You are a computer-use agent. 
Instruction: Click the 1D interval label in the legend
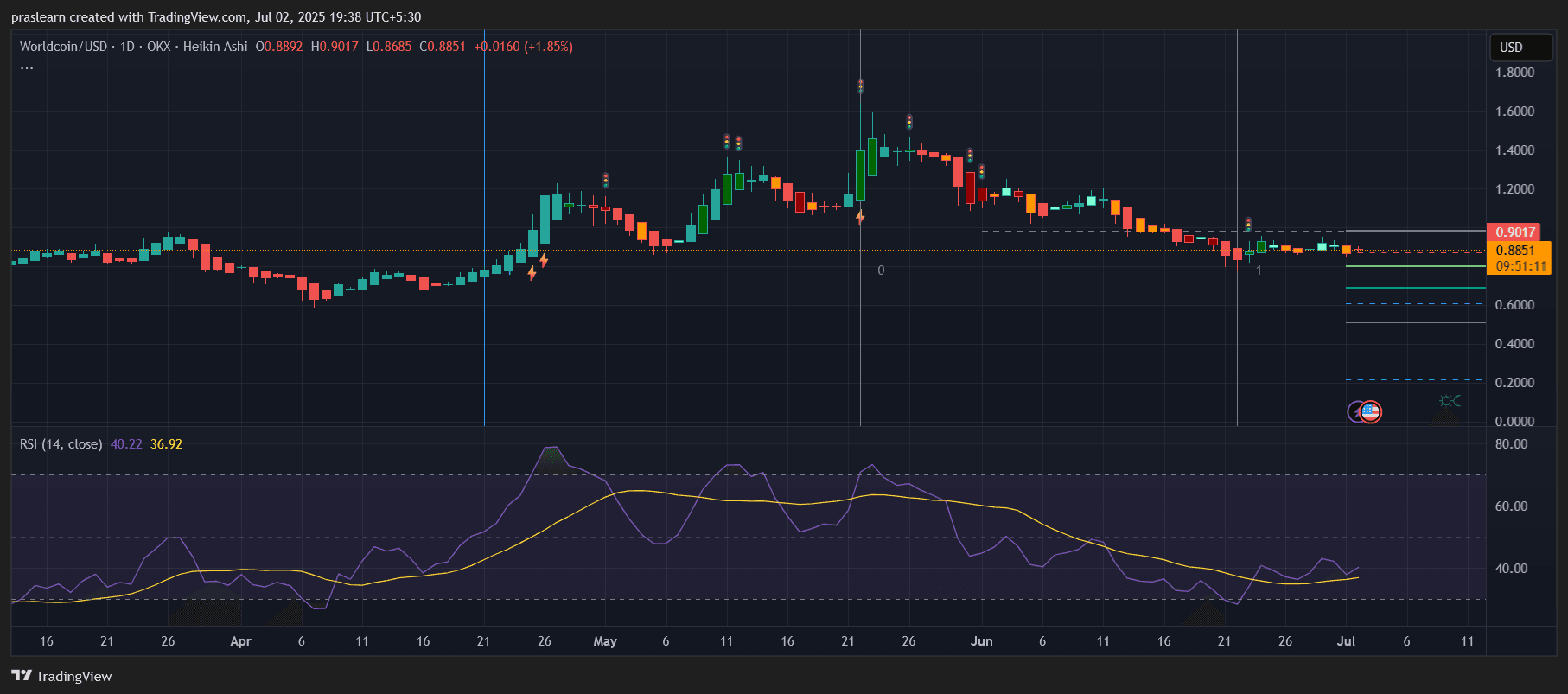[127, 47]
